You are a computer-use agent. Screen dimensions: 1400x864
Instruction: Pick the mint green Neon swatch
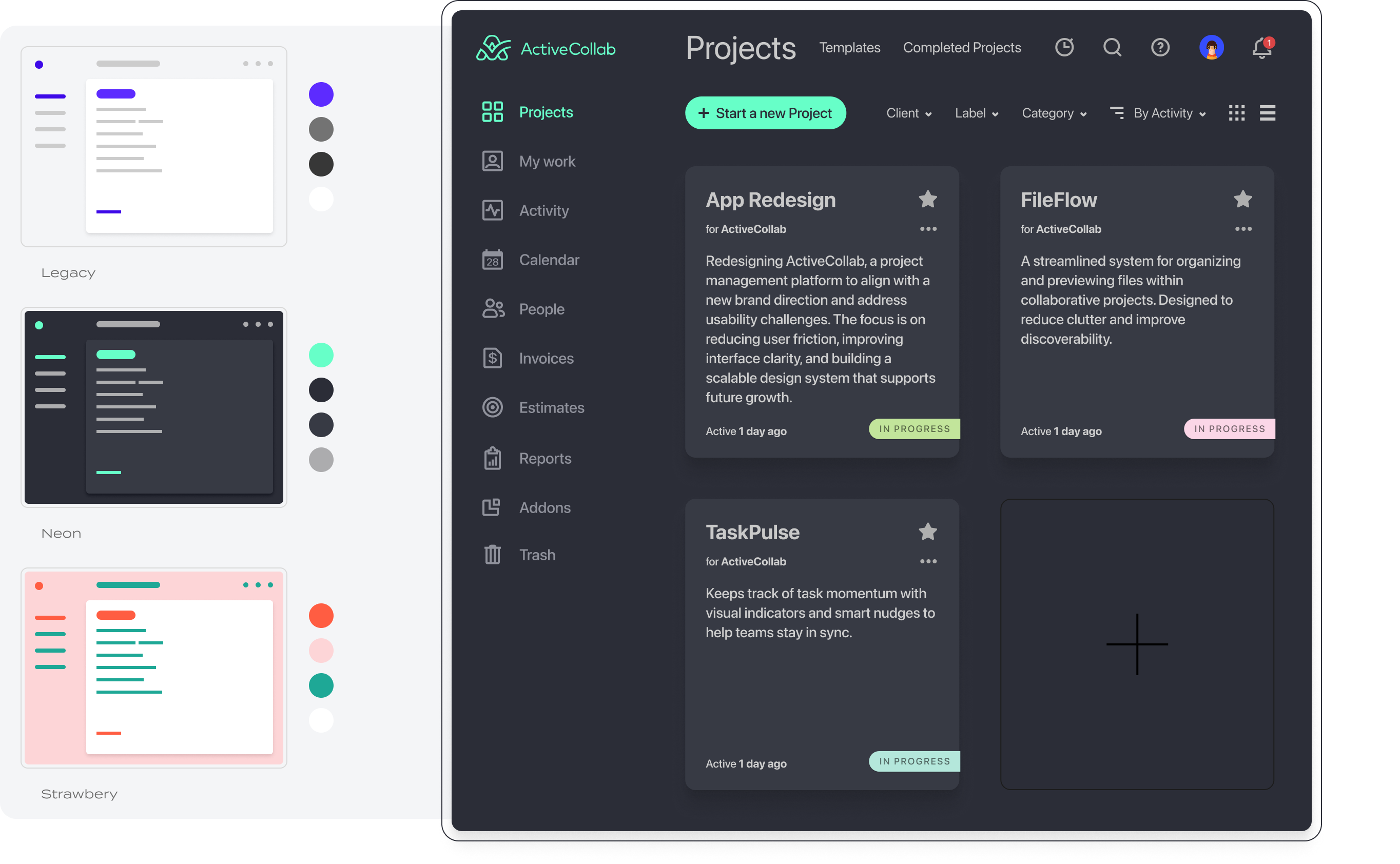tap(321, 355)
